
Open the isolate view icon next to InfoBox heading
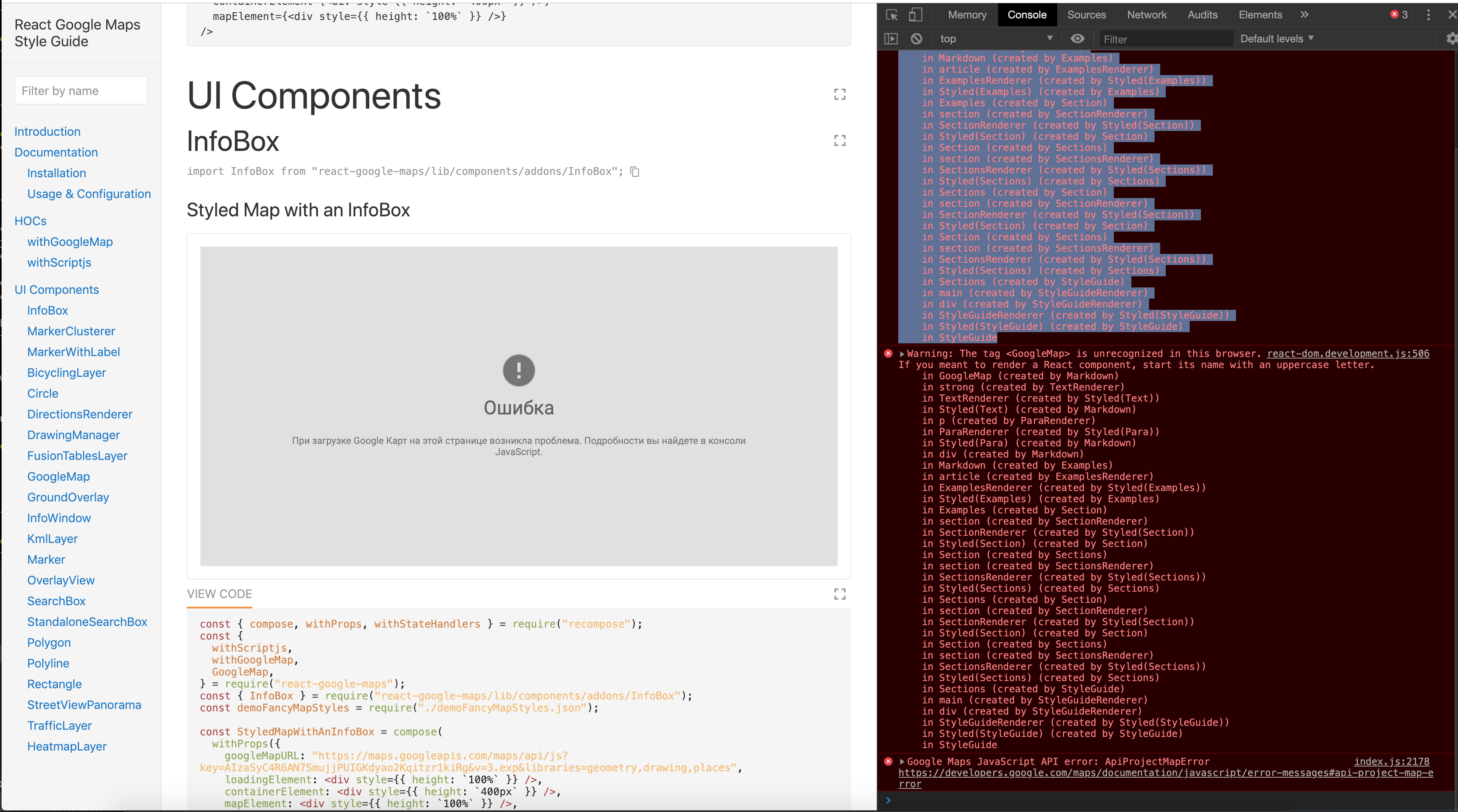(x=840, y=141)
